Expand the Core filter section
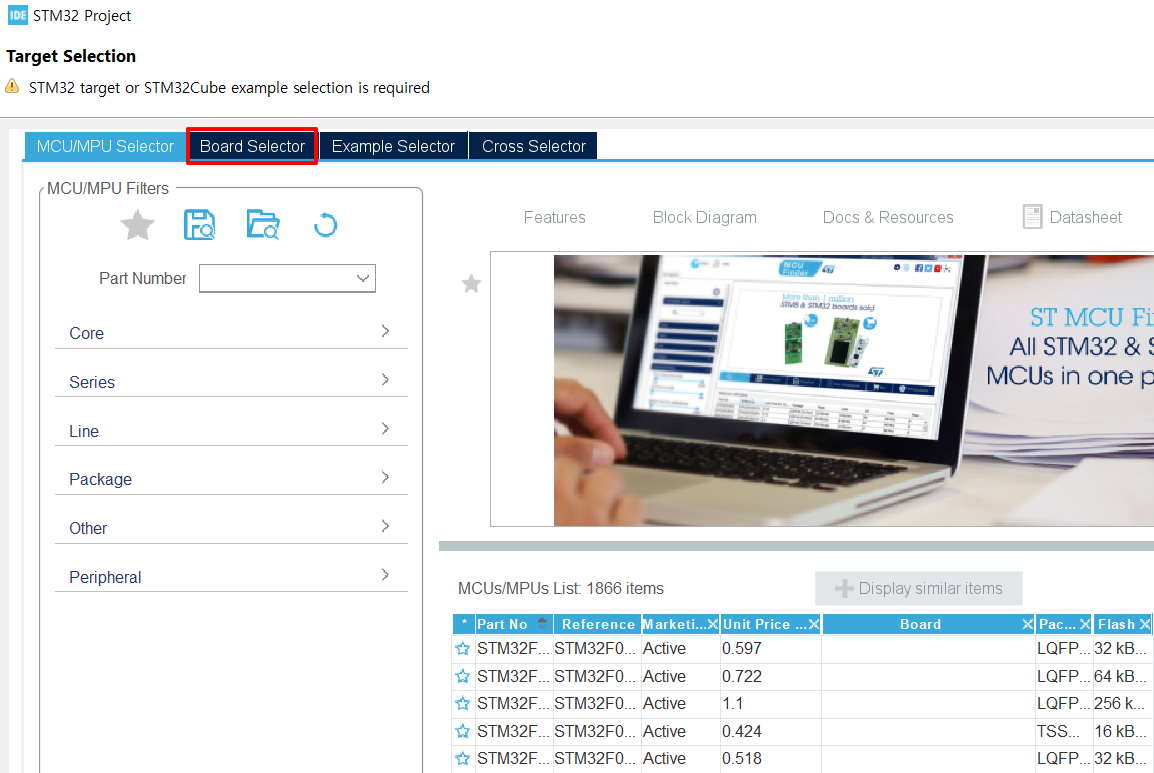The width and height of the screenshot is (1154, 773). click(231, 333)
